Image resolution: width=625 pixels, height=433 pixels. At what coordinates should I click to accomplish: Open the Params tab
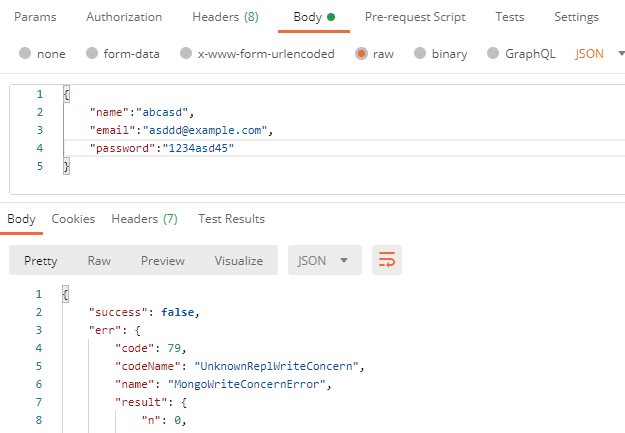35,17
